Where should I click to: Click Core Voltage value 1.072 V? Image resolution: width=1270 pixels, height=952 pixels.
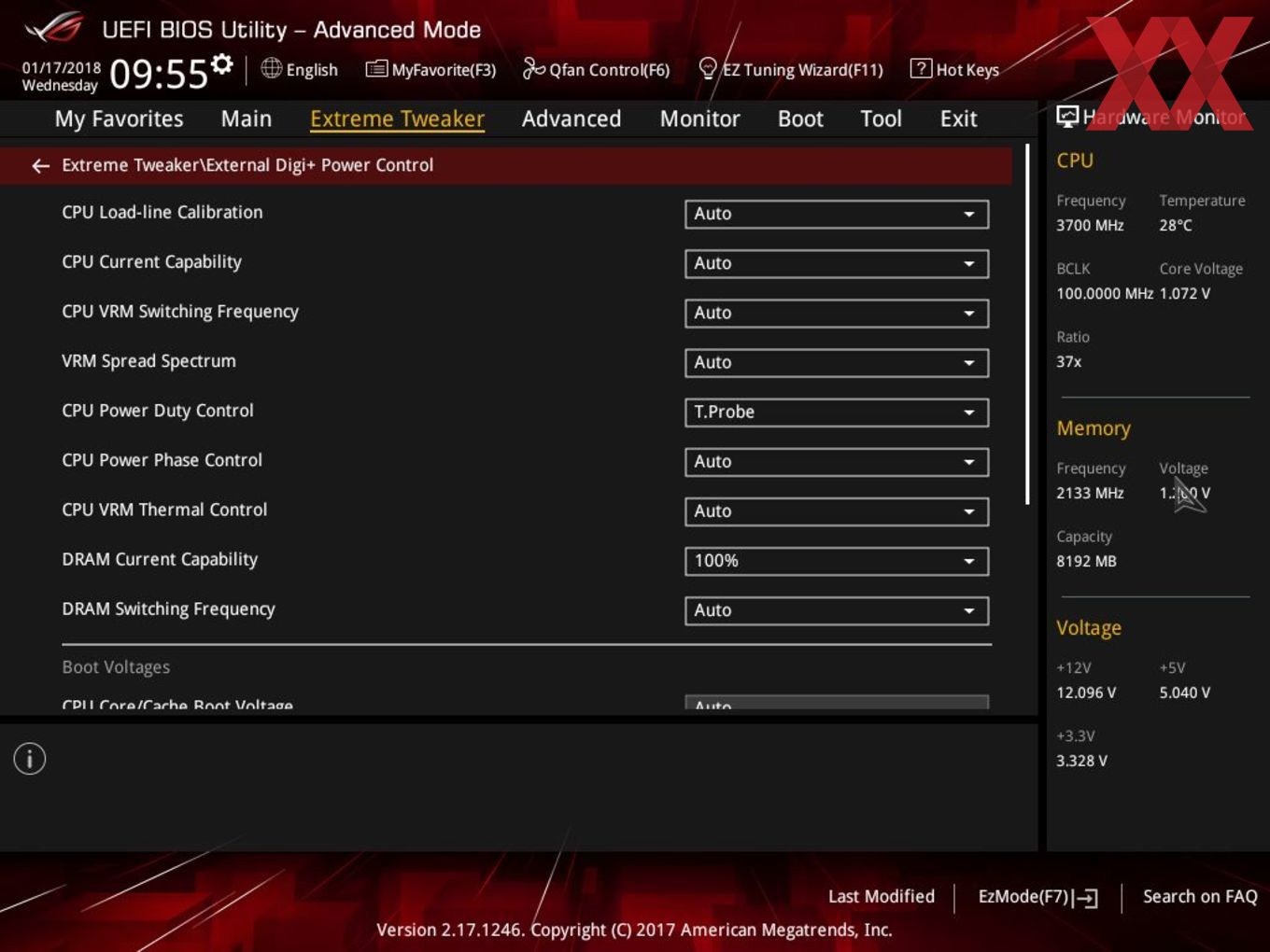click(x=1185, y=293)
